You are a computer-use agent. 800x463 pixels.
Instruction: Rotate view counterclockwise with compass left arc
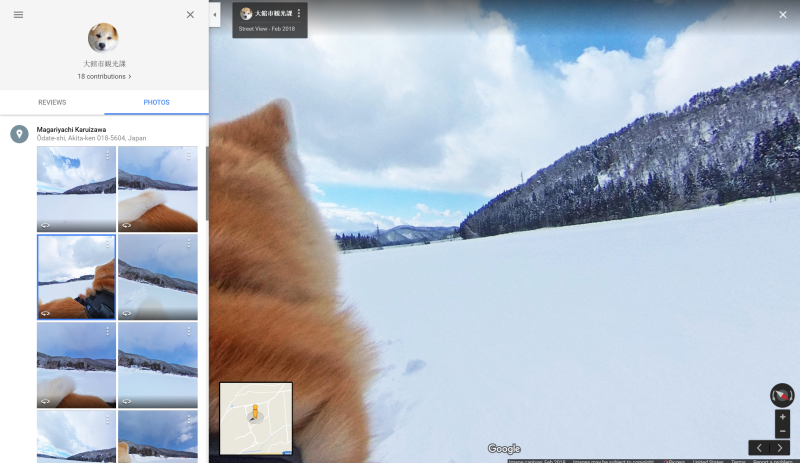pos(773,396)
